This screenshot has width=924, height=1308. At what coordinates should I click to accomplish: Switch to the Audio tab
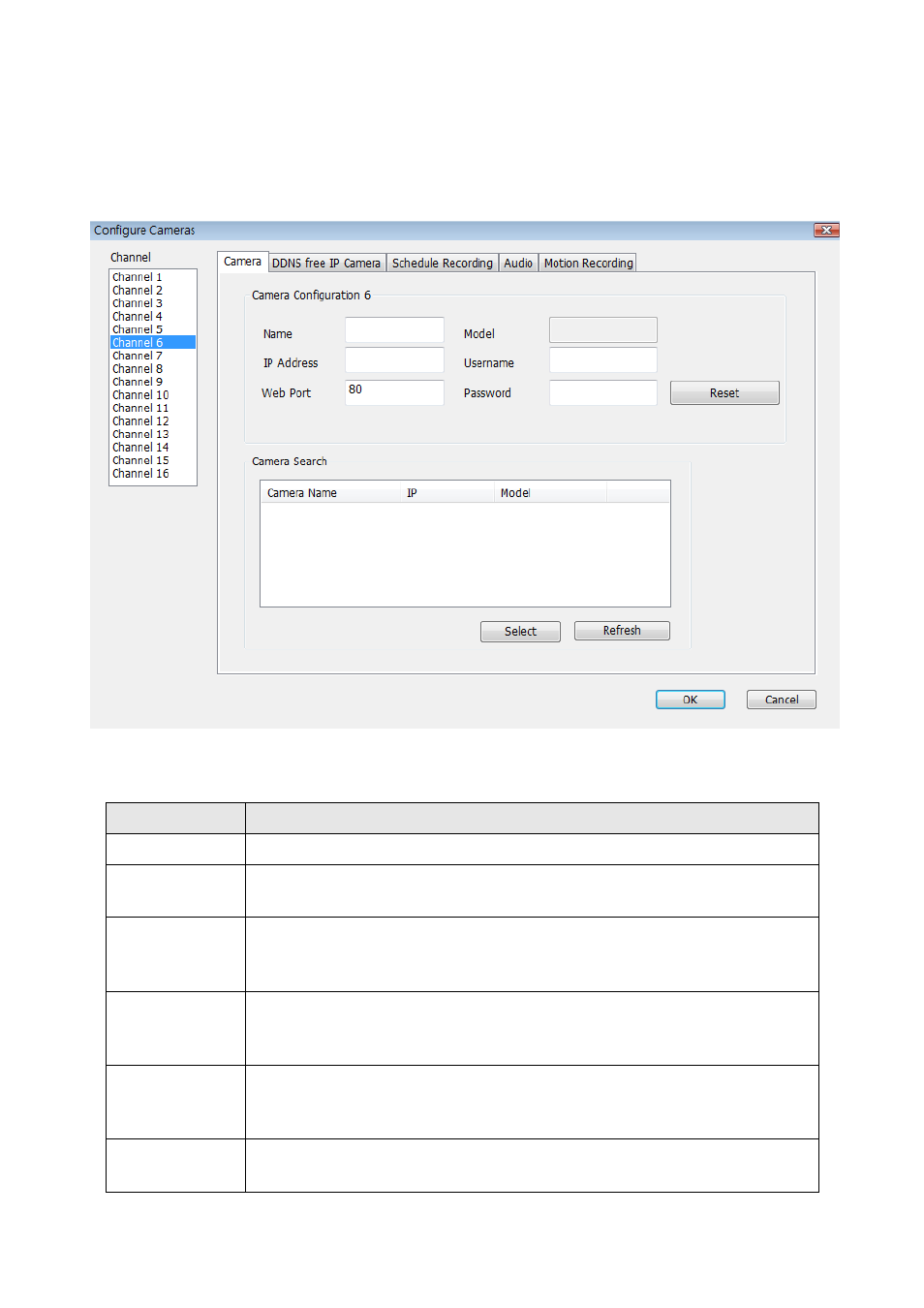(x=518, y=263)
